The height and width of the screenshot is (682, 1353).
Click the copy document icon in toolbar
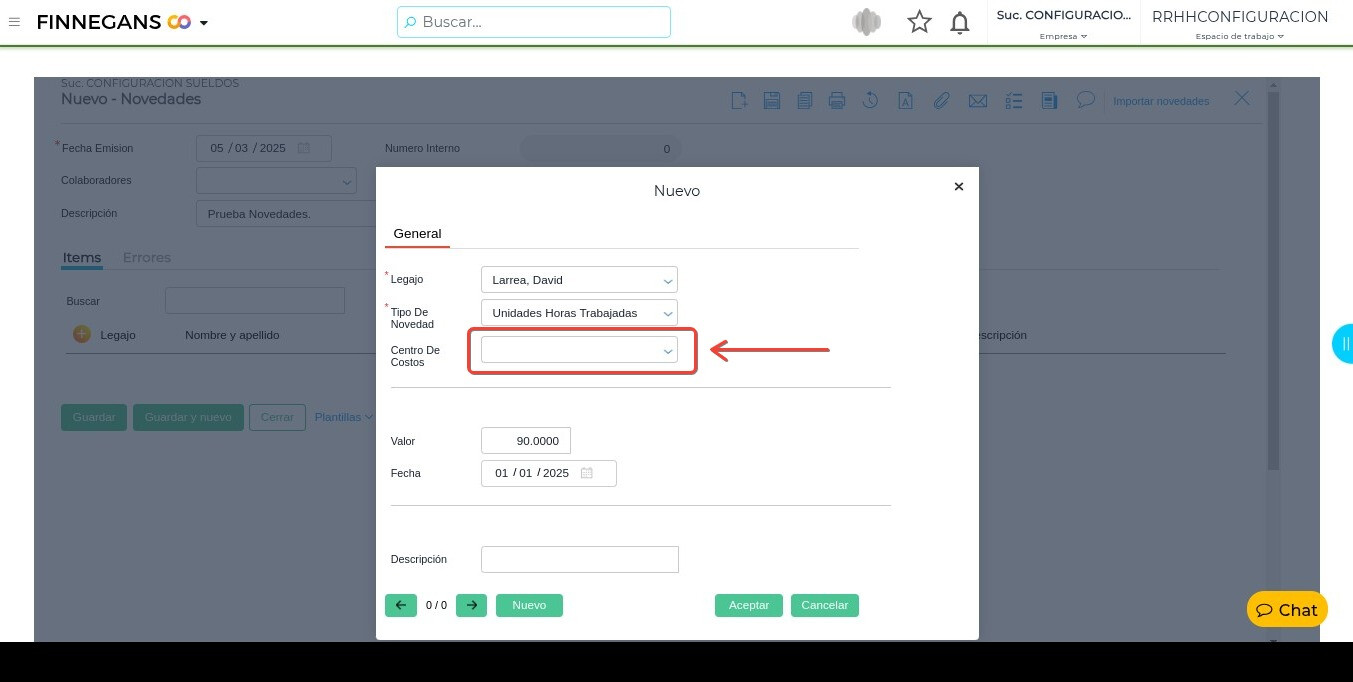pyautogui.click(x=805, y=100)
